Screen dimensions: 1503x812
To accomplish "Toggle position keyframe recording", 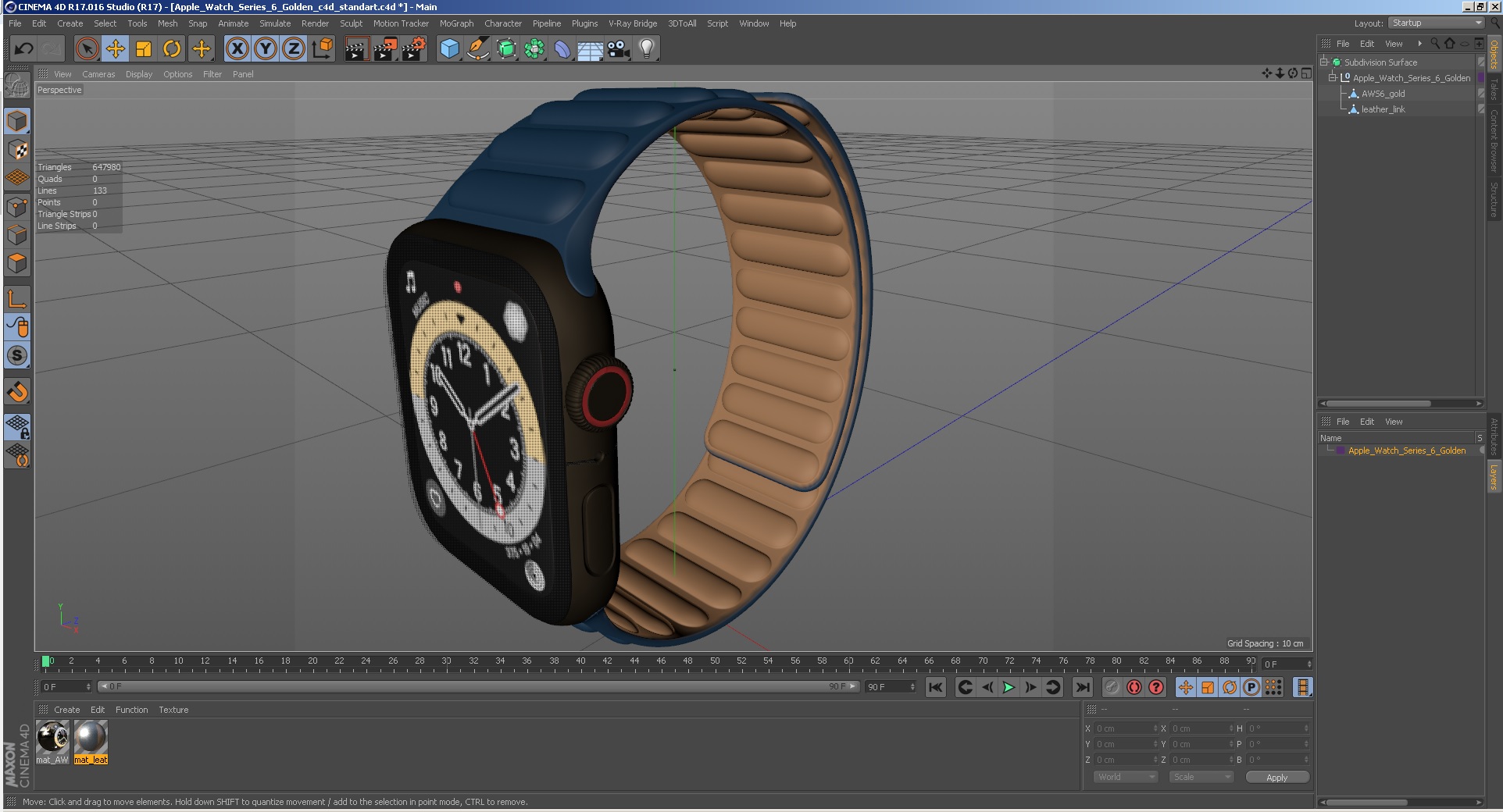I will pyautogui.click(x=1185, y=687).
